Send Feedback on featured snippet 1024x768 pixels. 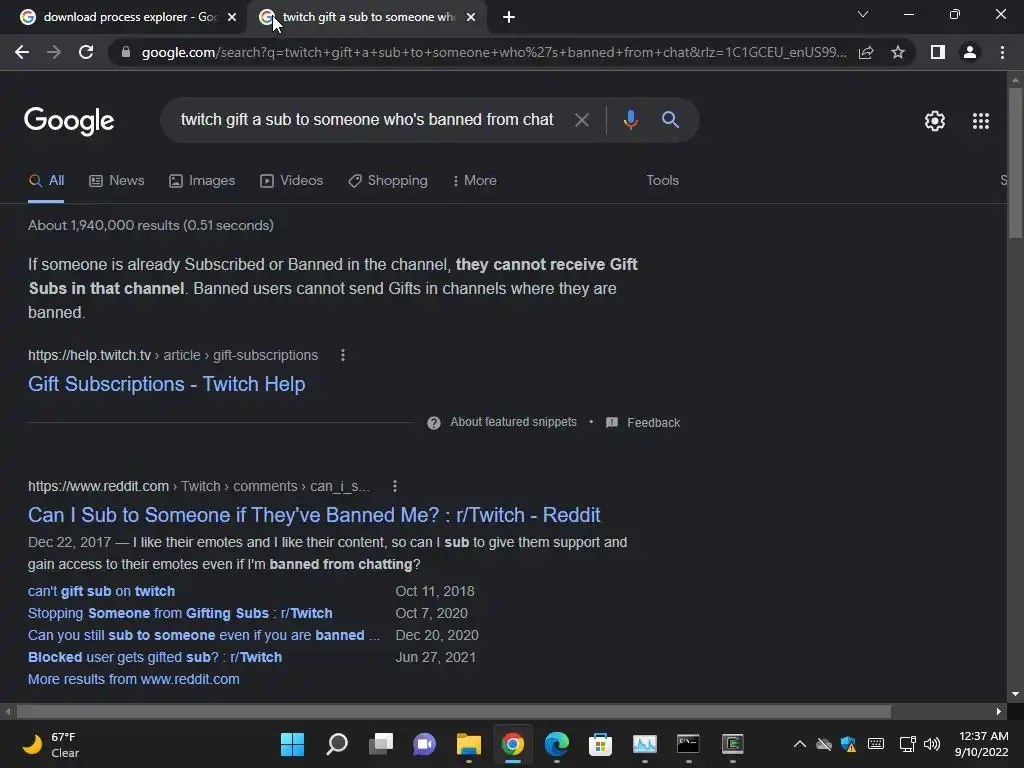(643, 423)
